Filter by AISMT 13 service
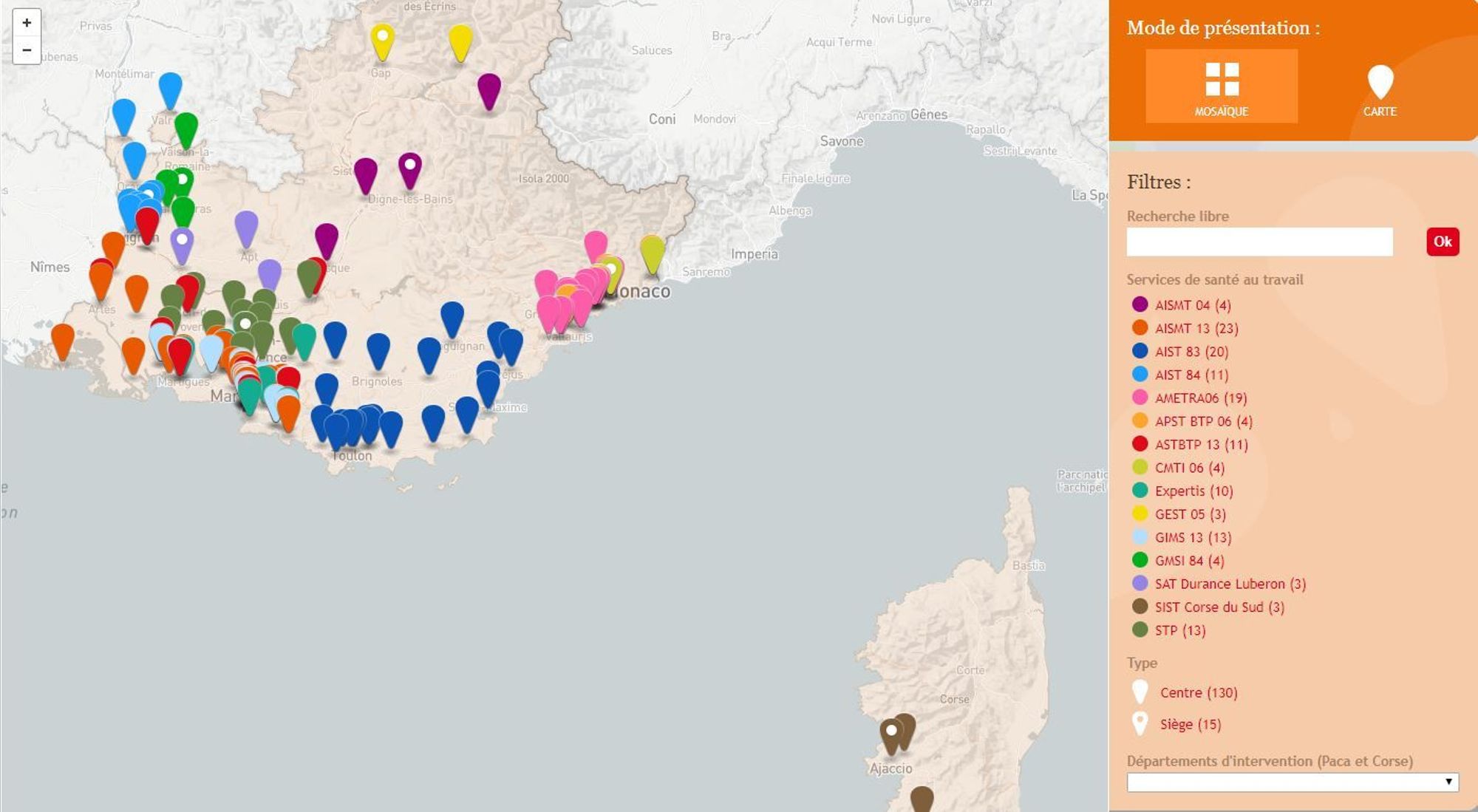The height and width of the screenshot is (812, 1478). click(1196, 328)
